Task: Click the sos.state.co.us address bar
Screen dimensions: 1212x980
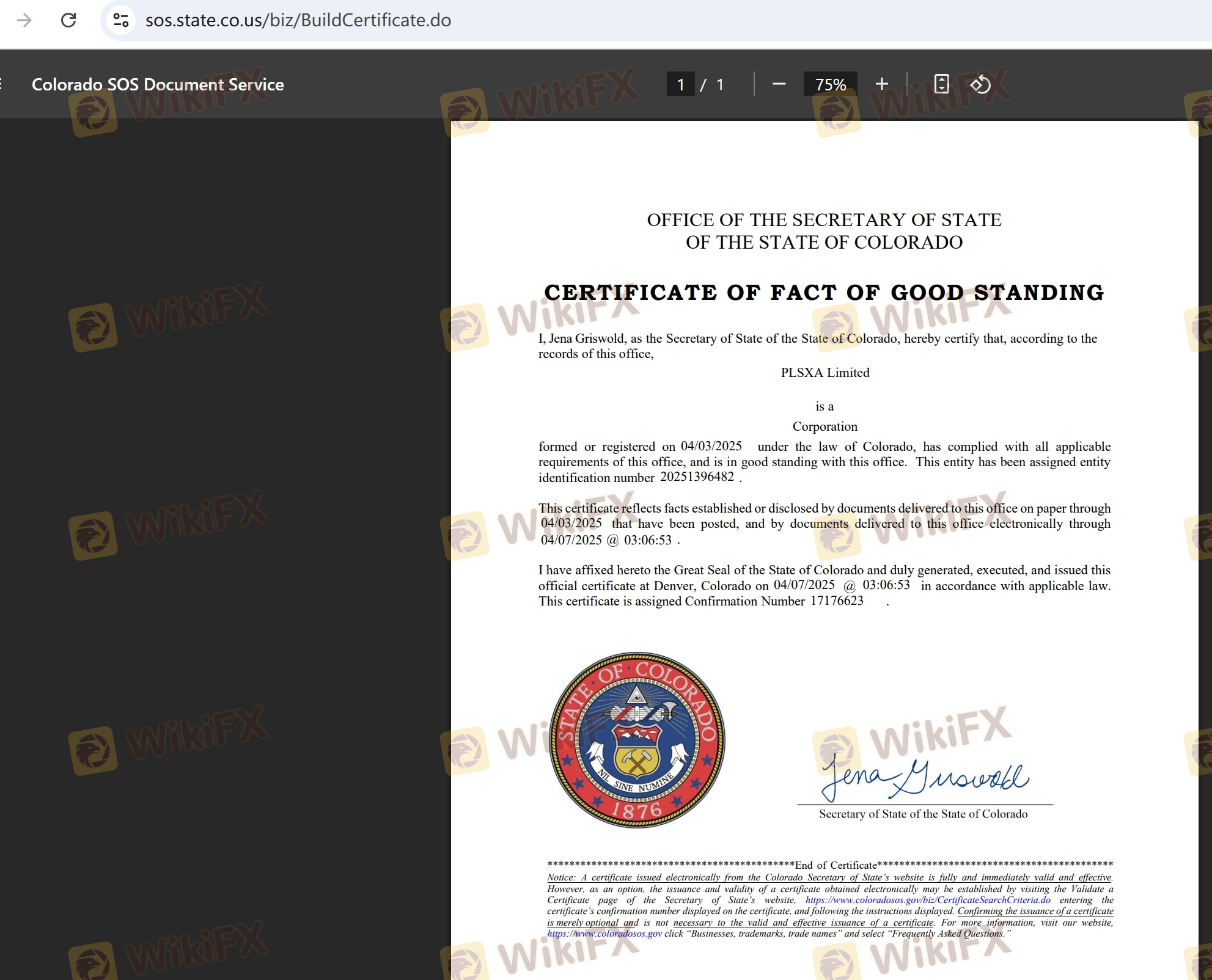Action: (x=298, y=20)
